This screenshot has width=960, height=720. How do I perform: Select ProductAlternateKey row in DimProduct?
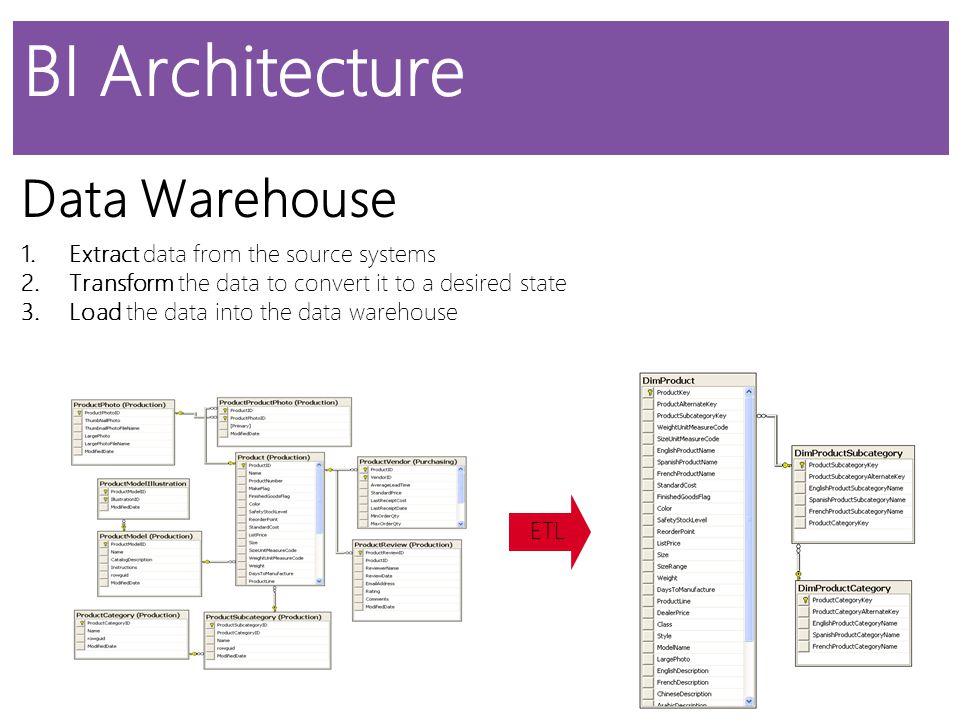(693, 404)
